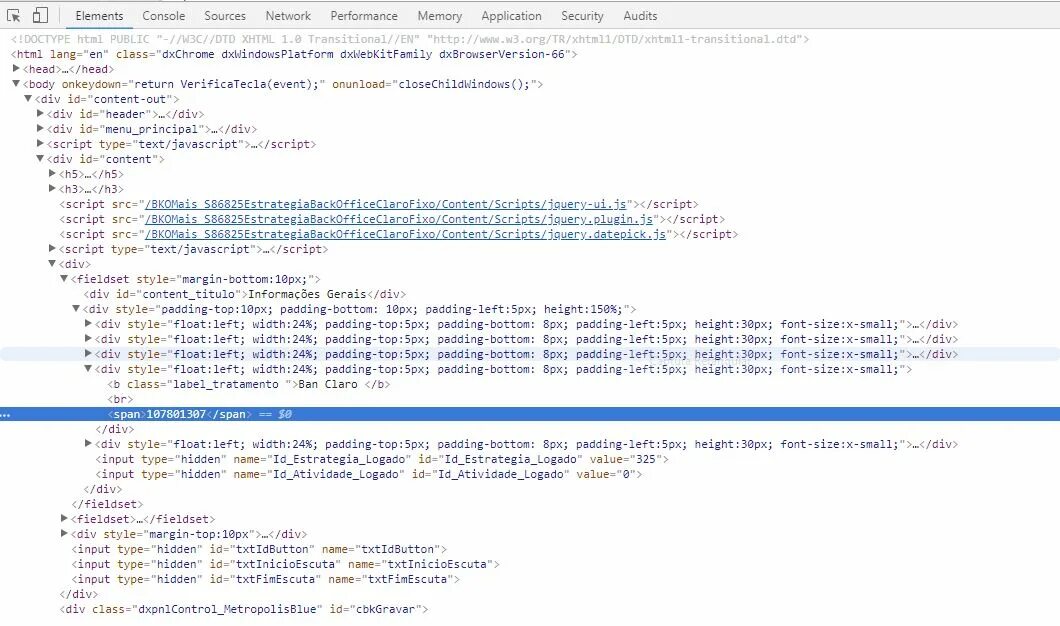Screen dimensions: 1060x626
Task: Select the Id_Estrategia_Logado hidden input row
Action: [382, 459]
